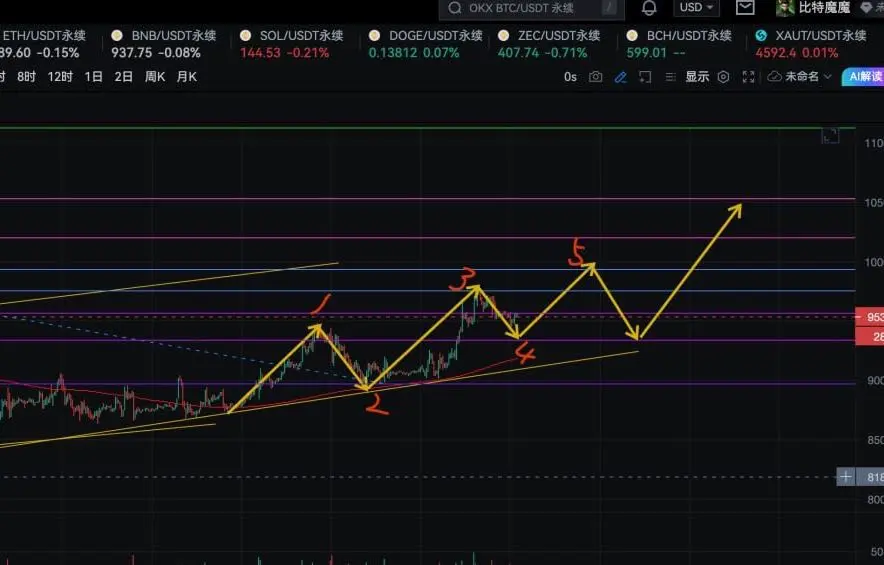
Task: Switch chart to 12时 timeframe
Action: click(60, 77)
